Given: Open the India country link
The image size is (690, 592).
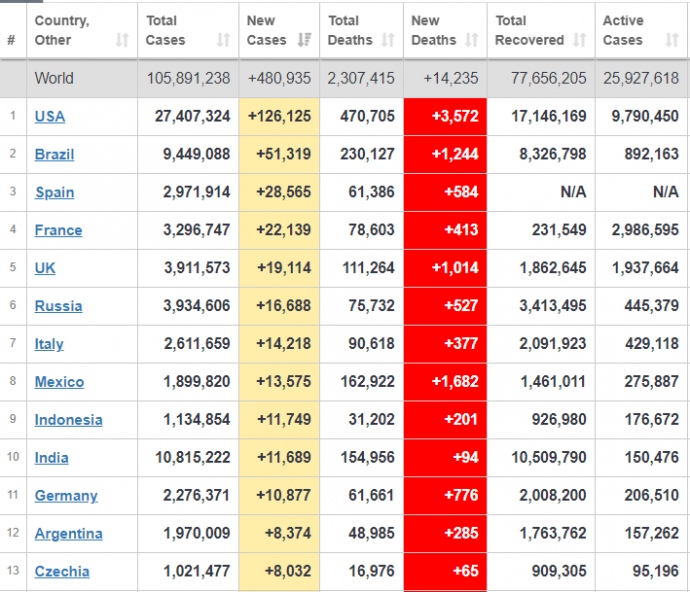Looking at the screenshot, I should pyautogui.click(x=52, y=458).
